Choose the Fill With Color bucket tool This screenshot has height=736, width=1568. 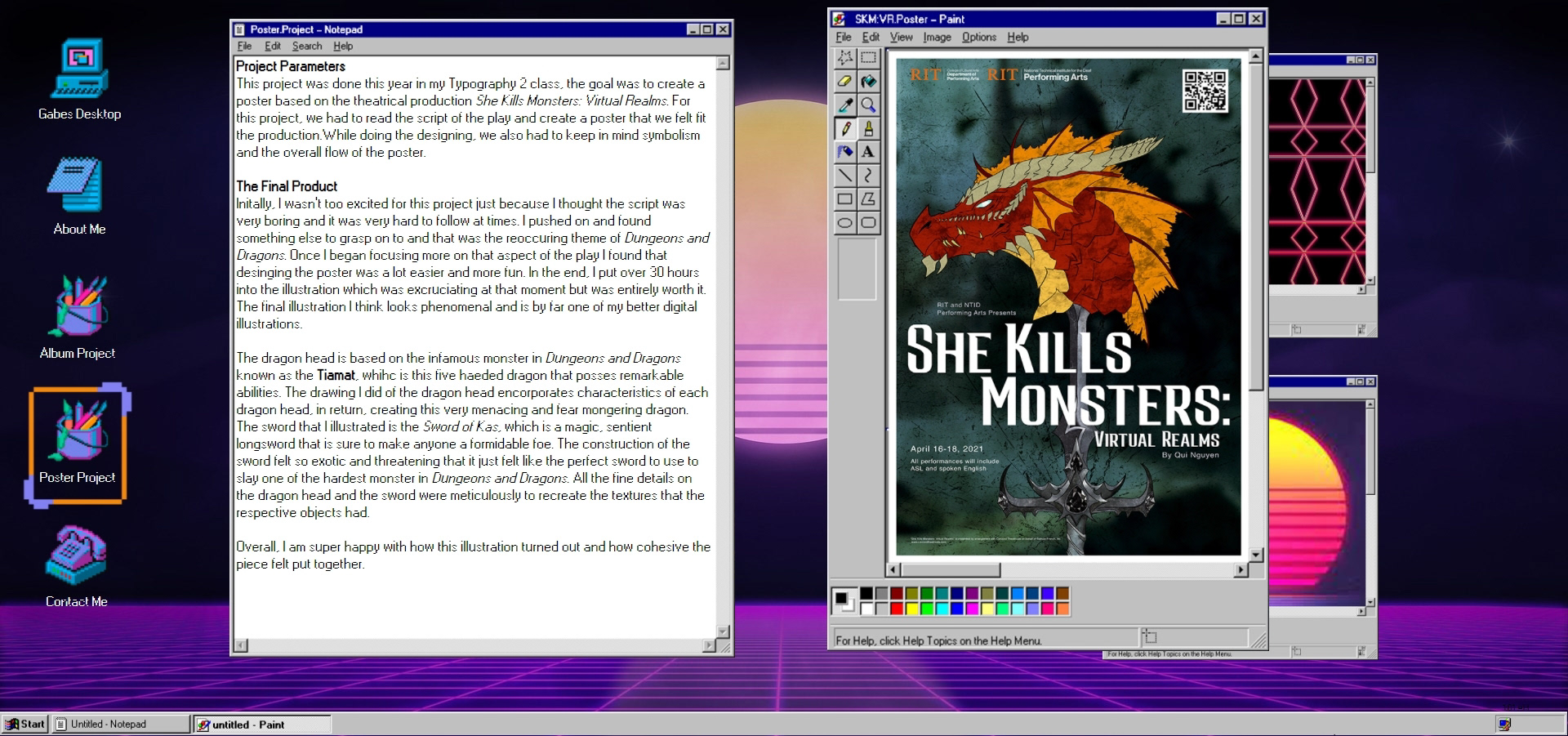pyautogui.click(x=868, y=81)
